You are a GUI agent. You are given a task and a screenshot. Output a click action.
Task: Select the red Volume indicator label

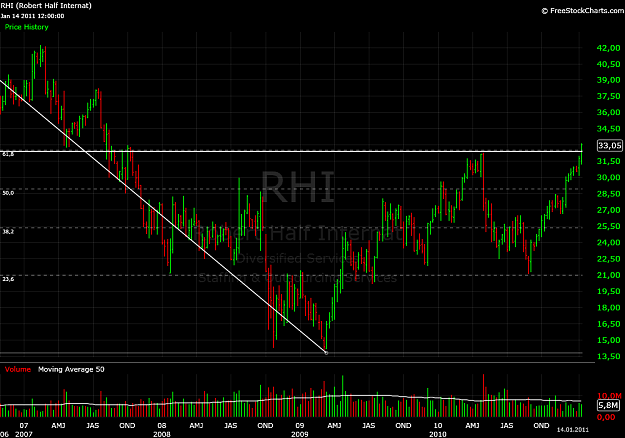tap(18, 369)
